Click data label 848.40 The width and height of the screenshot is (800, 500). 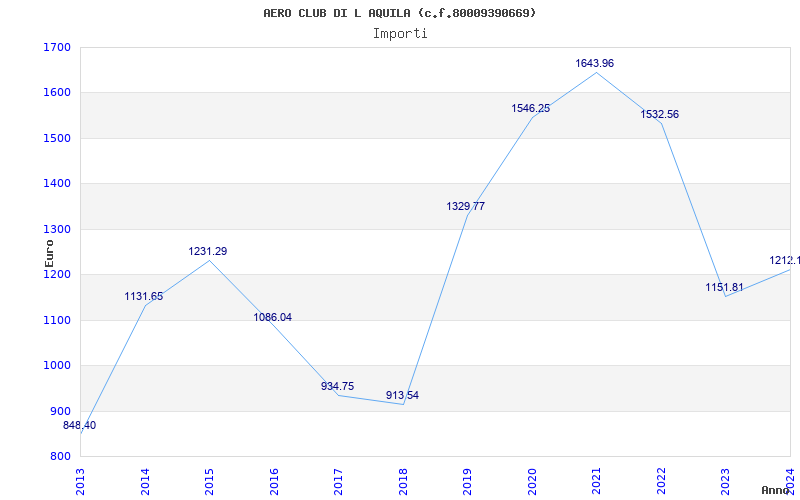tap(80, 426)
